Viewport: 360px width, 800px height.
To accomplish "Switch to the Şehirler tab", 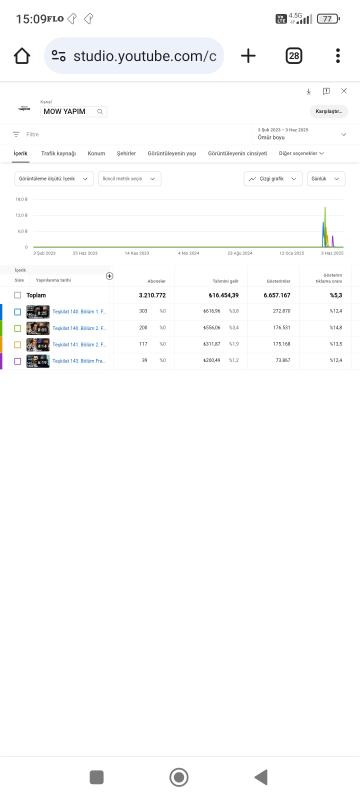I will pos(126,153).
